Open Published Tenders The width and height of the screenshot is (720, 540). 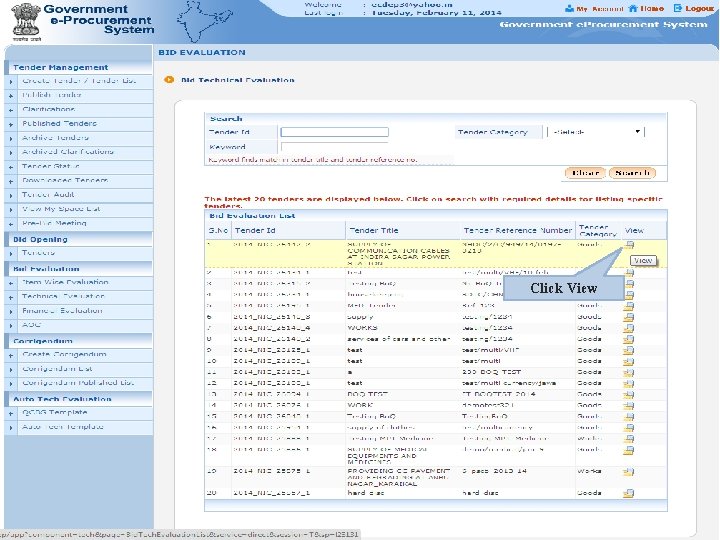(x=59, y=124)
